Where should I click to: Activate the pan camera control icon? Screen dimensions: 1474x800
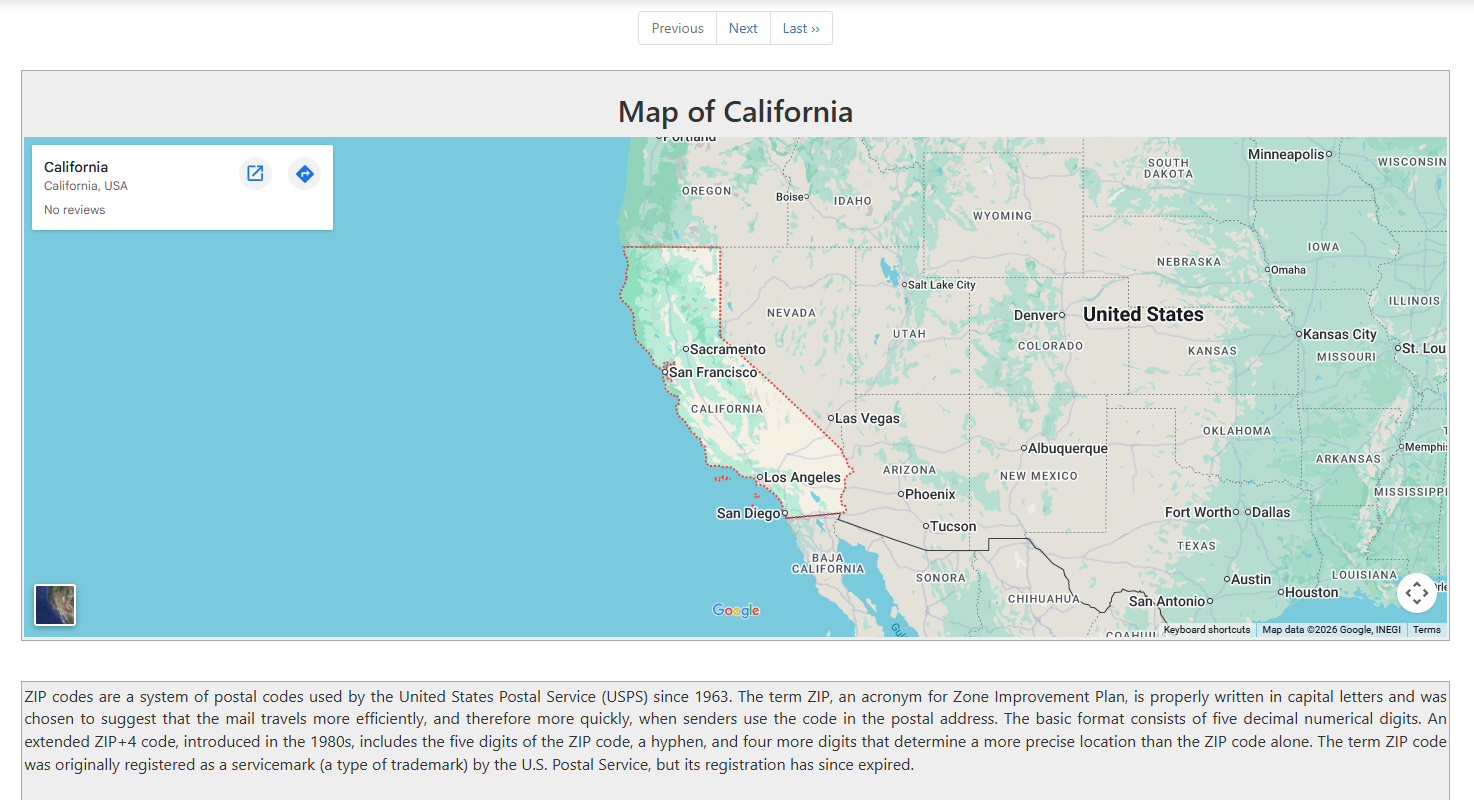pos(1417,593)
